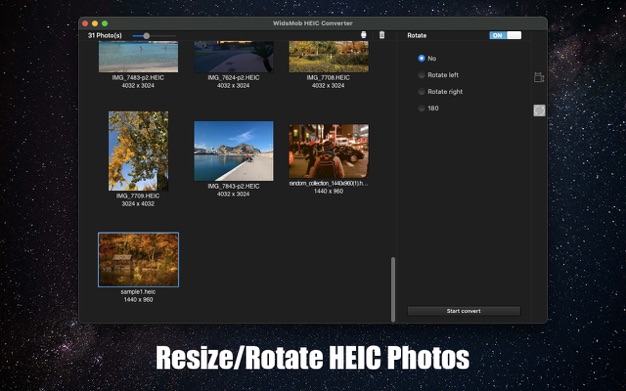This screenshot has height=391, width=626.
Task: Click the green zoom window button
Action: (x=105, y=24)
